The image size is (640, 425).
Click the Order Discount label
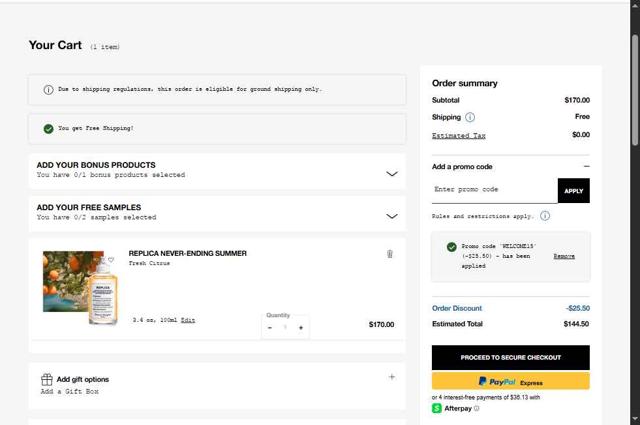pyautogui.click(x=457, y=308)
